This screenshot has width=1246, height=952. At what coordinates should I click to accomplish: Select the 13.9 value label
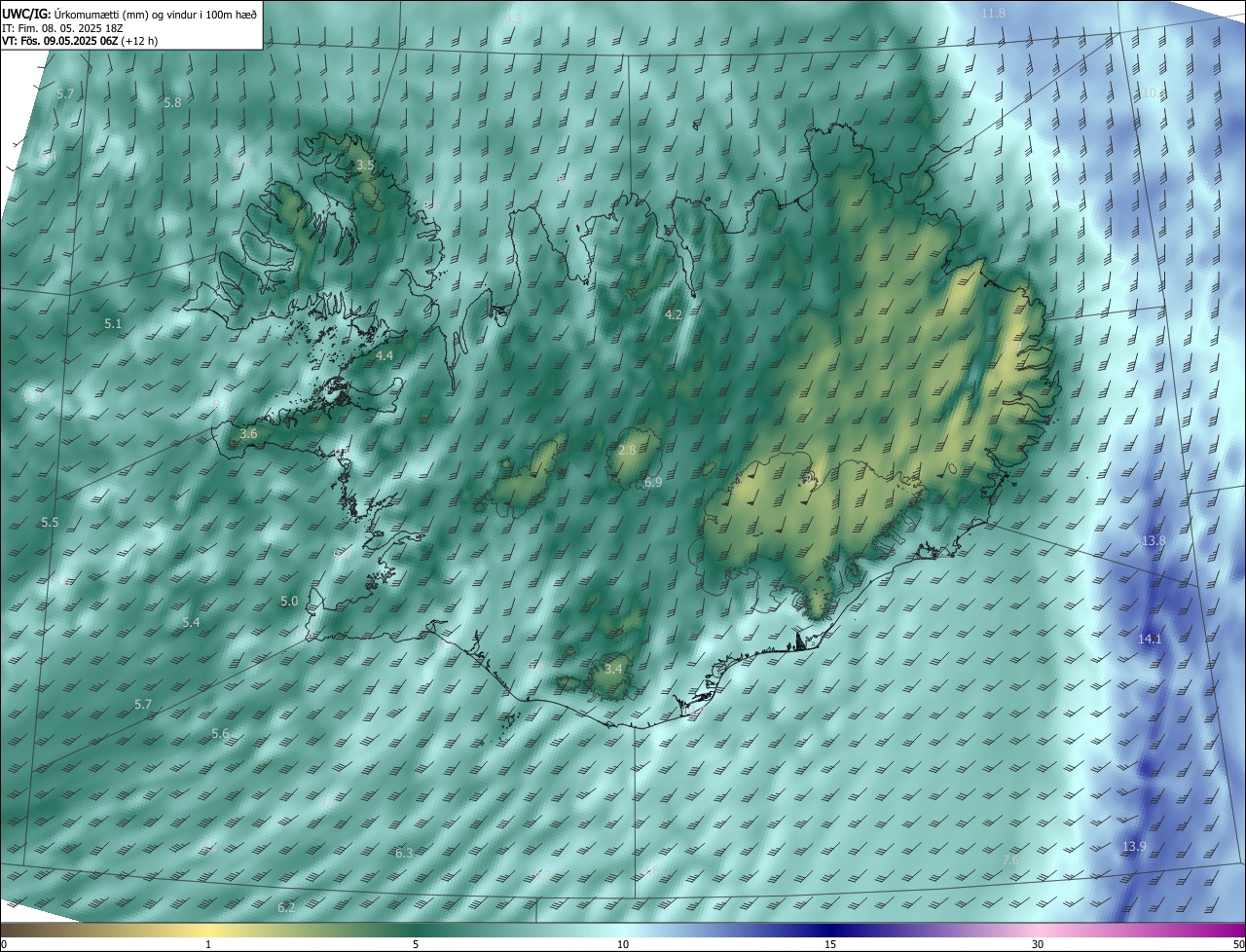[1134, 847]
